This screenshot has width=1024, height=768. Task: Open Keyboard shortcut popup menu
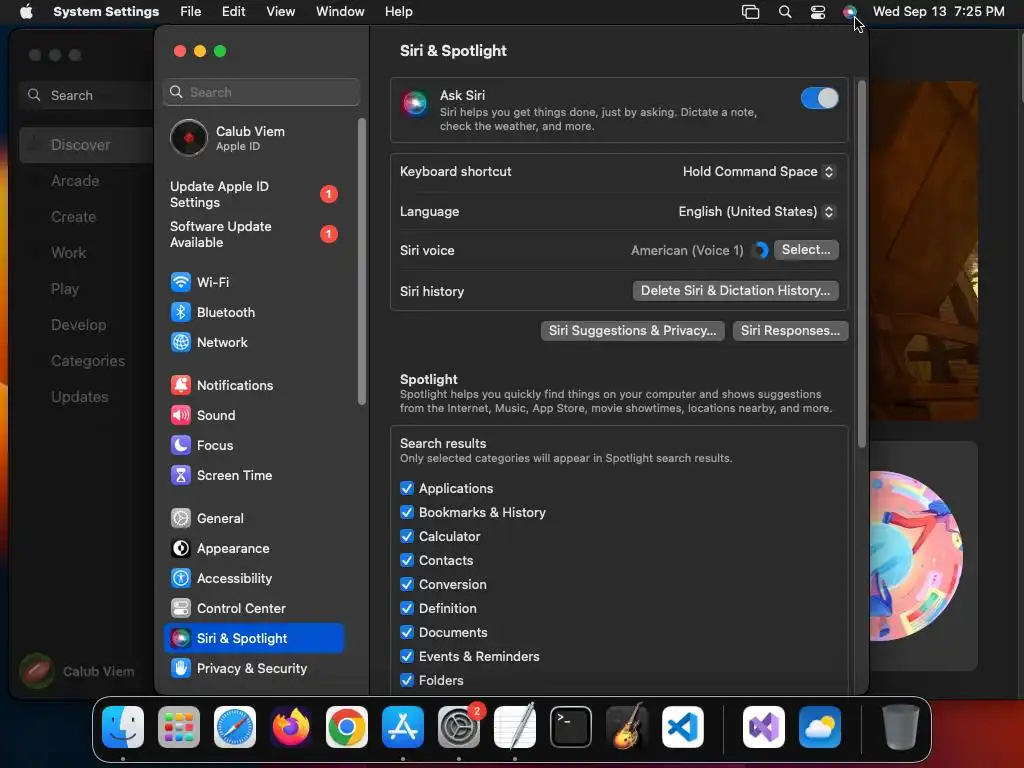758,172
